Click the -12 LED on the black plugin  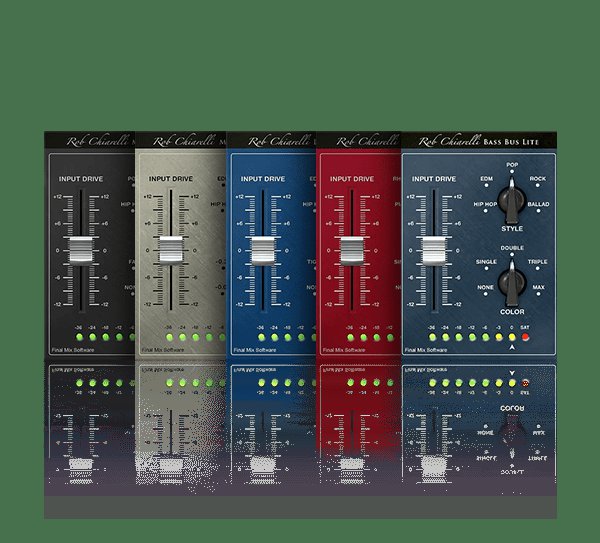[119, 337]
